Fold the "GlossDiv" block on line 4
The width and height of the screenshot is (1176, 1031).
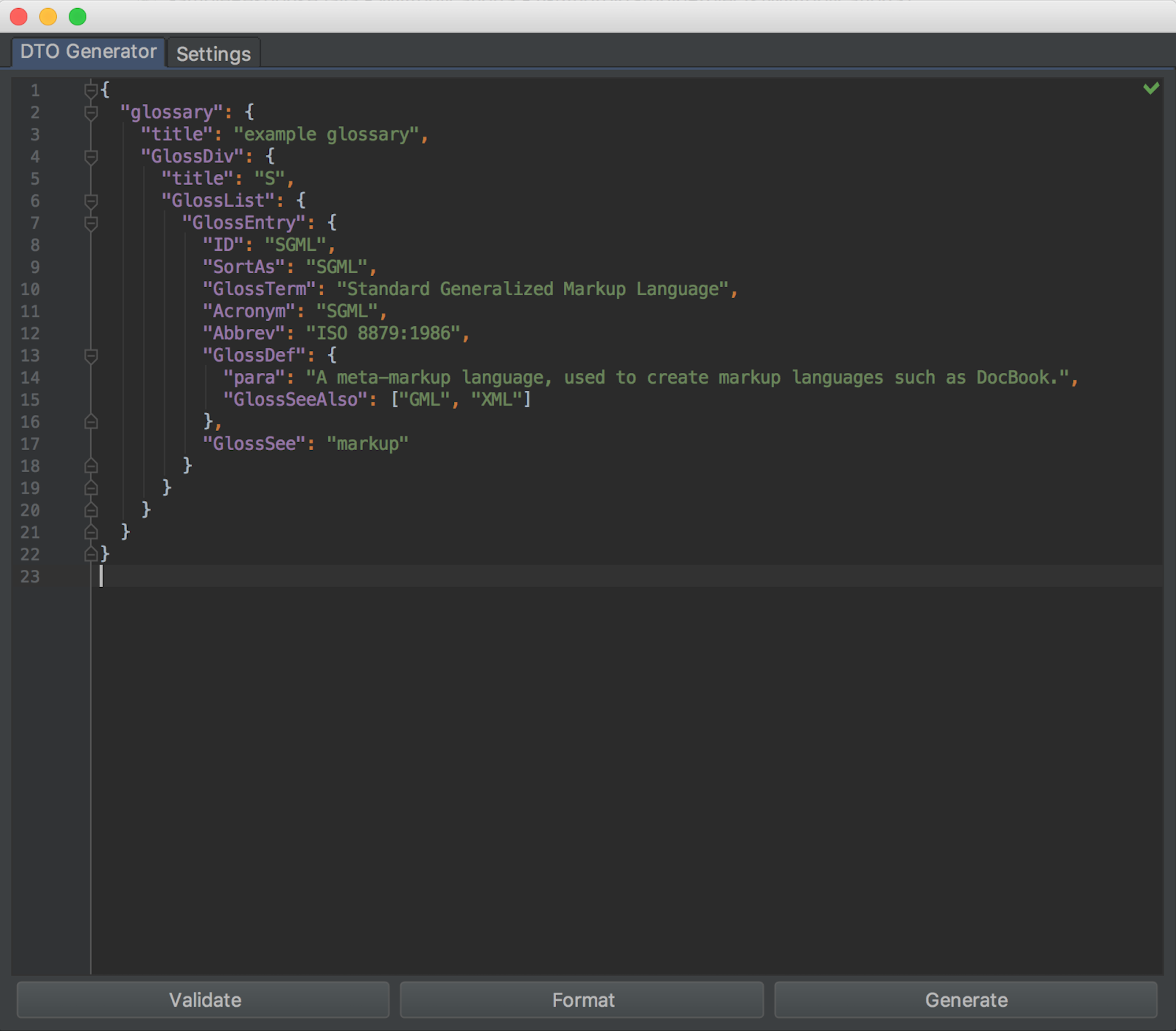(91, 157)
